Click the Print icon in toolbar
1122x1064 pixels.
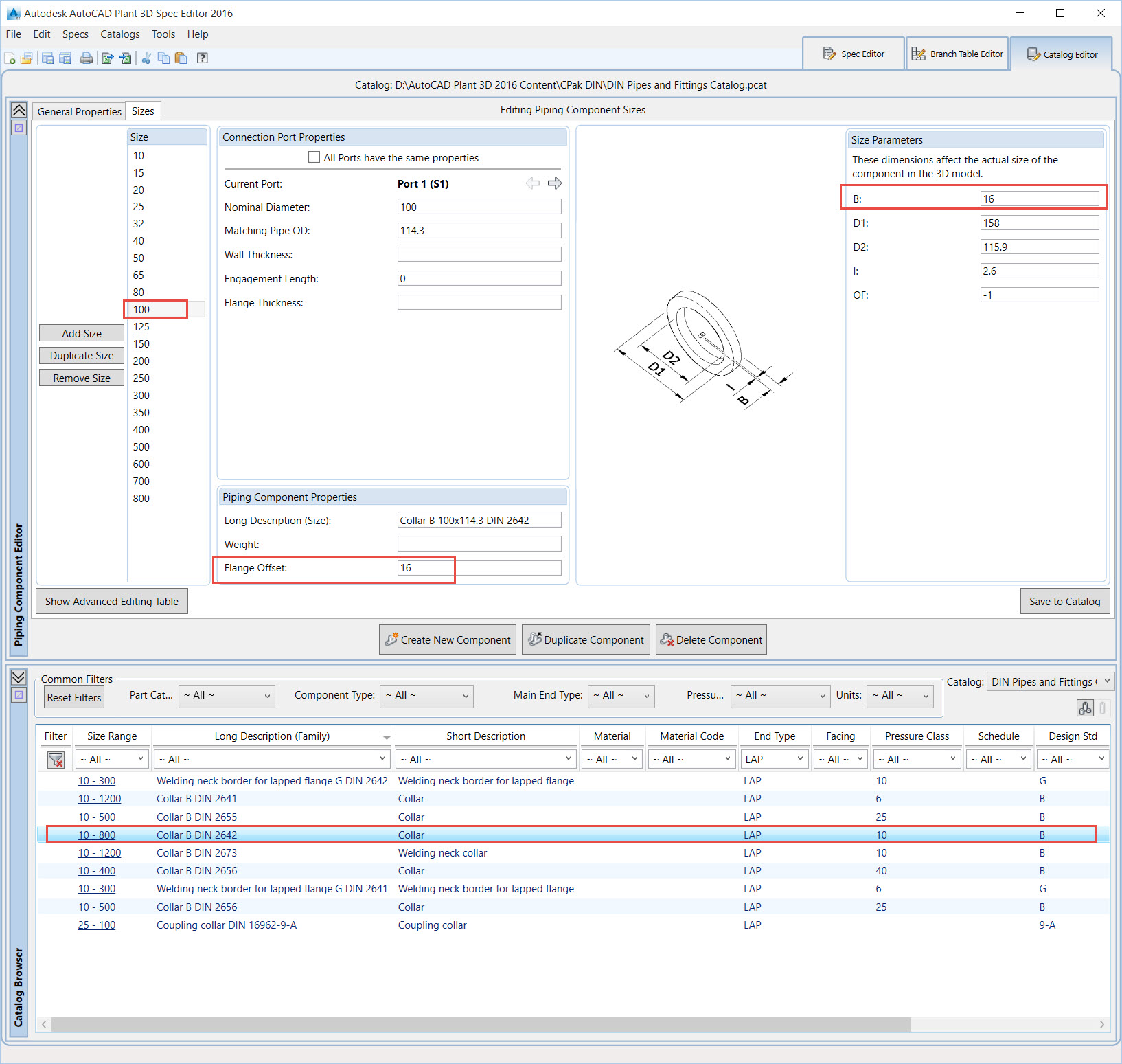pyautogui.click(x=87, y=58)
